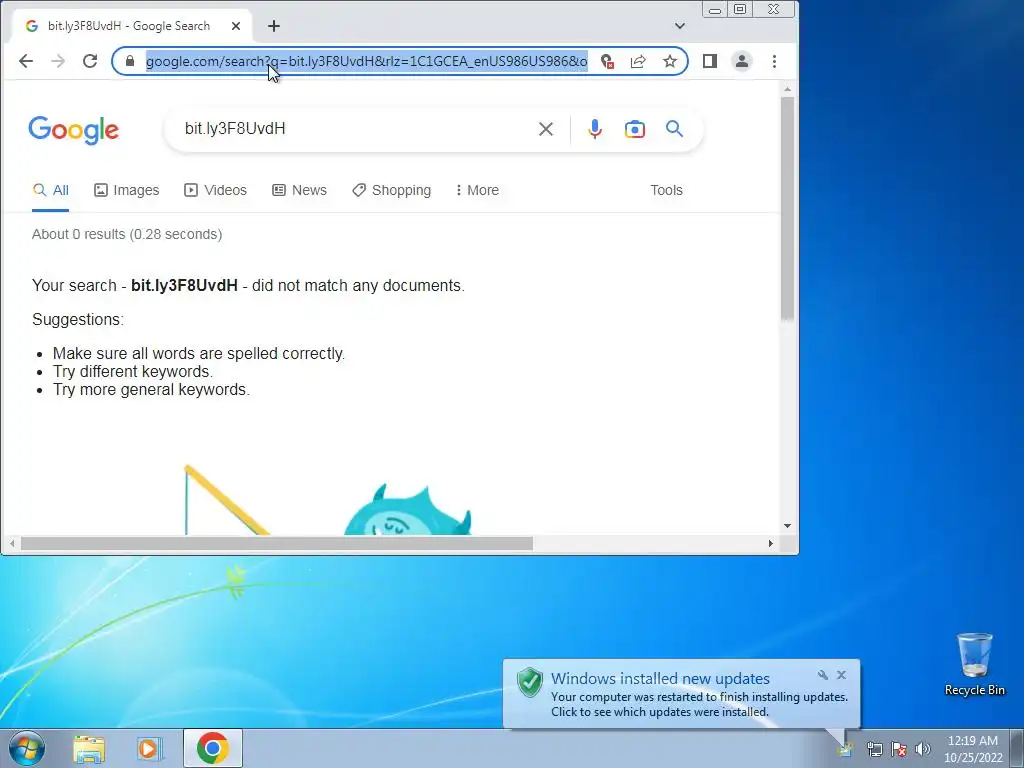Open Action Center flag icon
Viewport: 1024px width, 768px height.
pyautogui.click(x=899, y=749)
